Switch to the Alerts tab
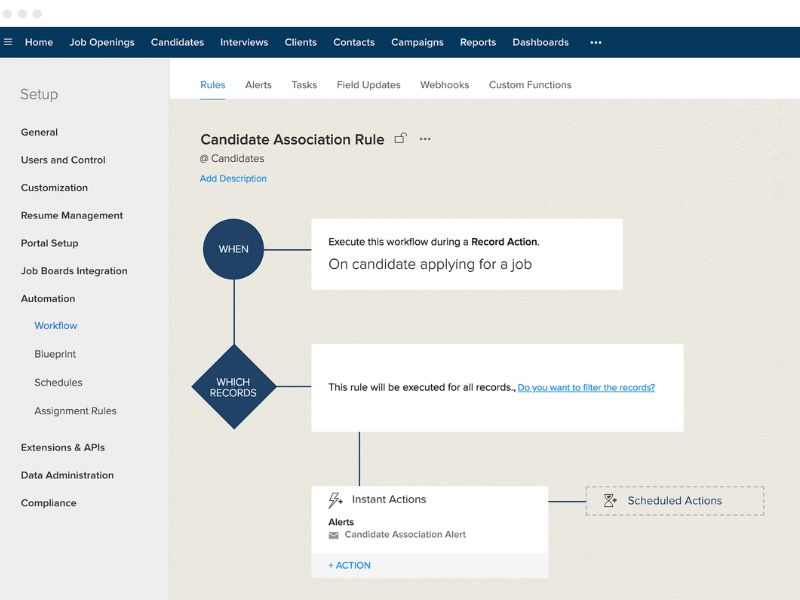800x600 pixels. [x=258, y=85]
